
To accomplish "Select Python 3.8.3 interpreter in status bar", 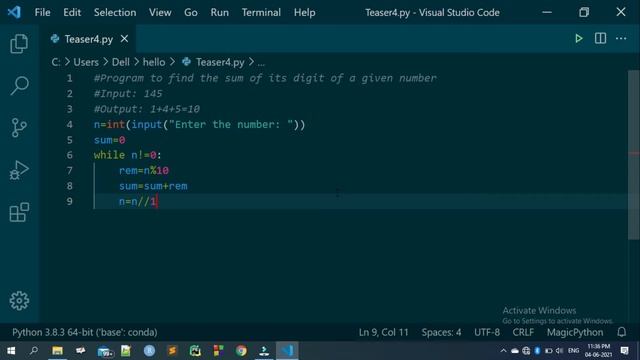I will (84, 332).
